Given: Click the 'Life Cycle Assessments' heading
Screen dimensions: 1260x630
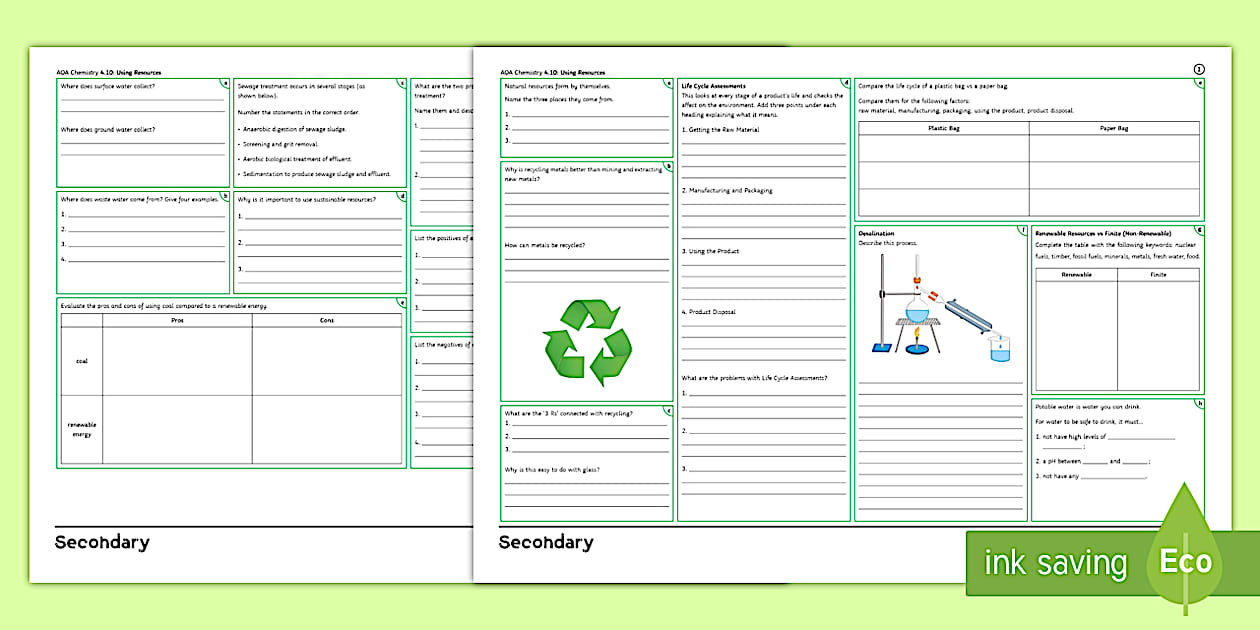Looking at the screenshot, I should [713, 86].
